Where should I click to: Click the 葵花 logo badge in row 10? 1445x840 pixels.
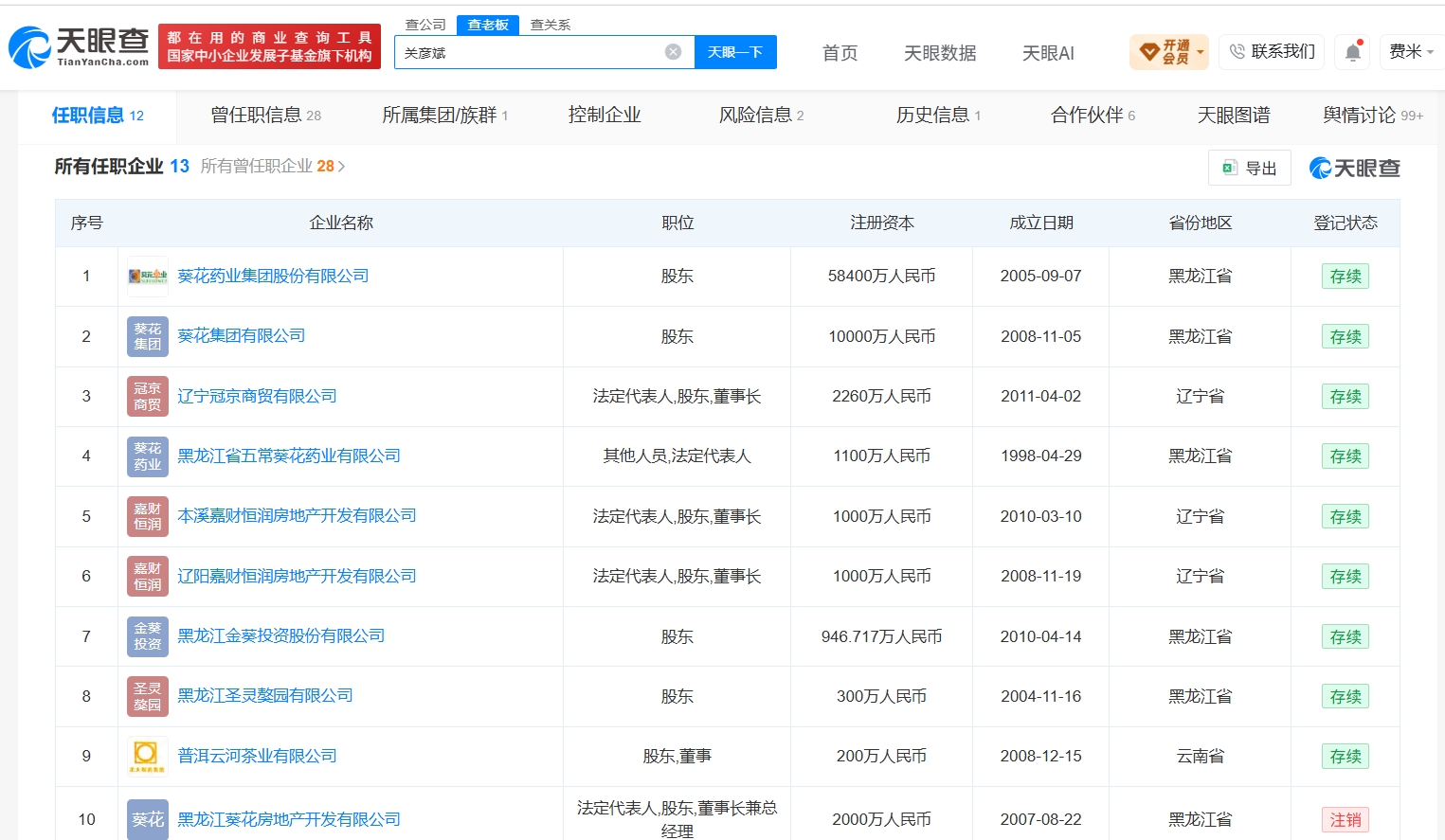[148, 819]
